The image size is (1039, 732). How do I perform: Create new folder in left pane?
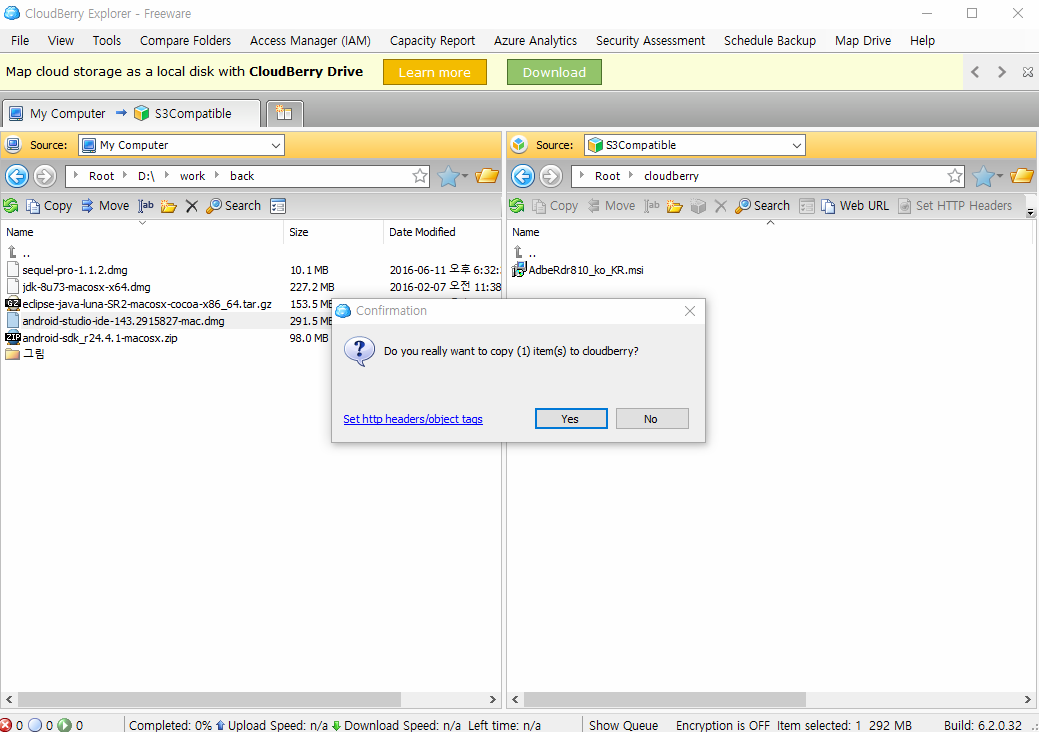pyautogui.click(x=168, y=206)
